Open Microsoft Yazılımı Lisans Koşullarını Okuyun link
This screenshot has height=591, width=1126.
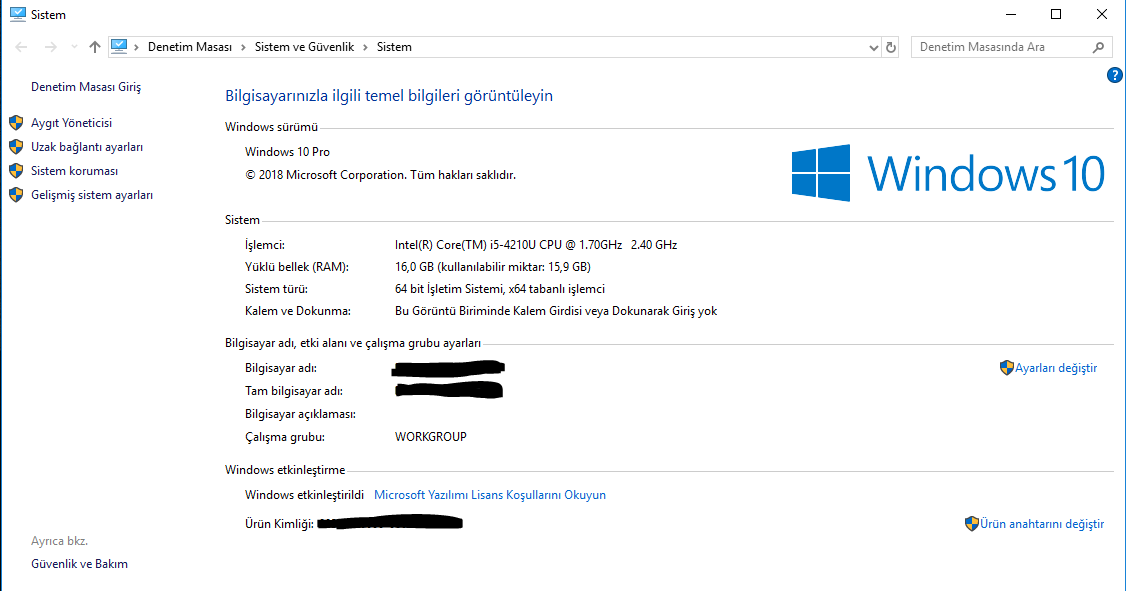[490, 495]
